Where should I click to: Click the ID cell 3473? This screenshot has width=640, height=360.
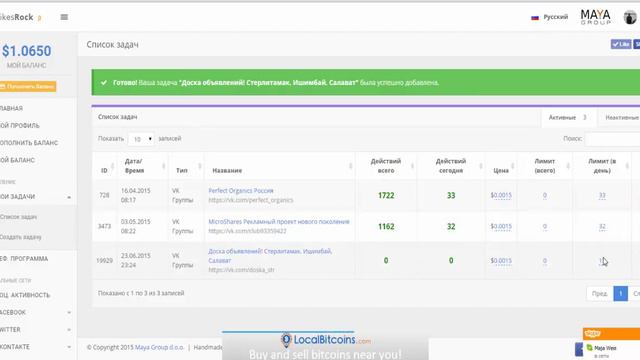pyautogui.click(x=104, y=226)
